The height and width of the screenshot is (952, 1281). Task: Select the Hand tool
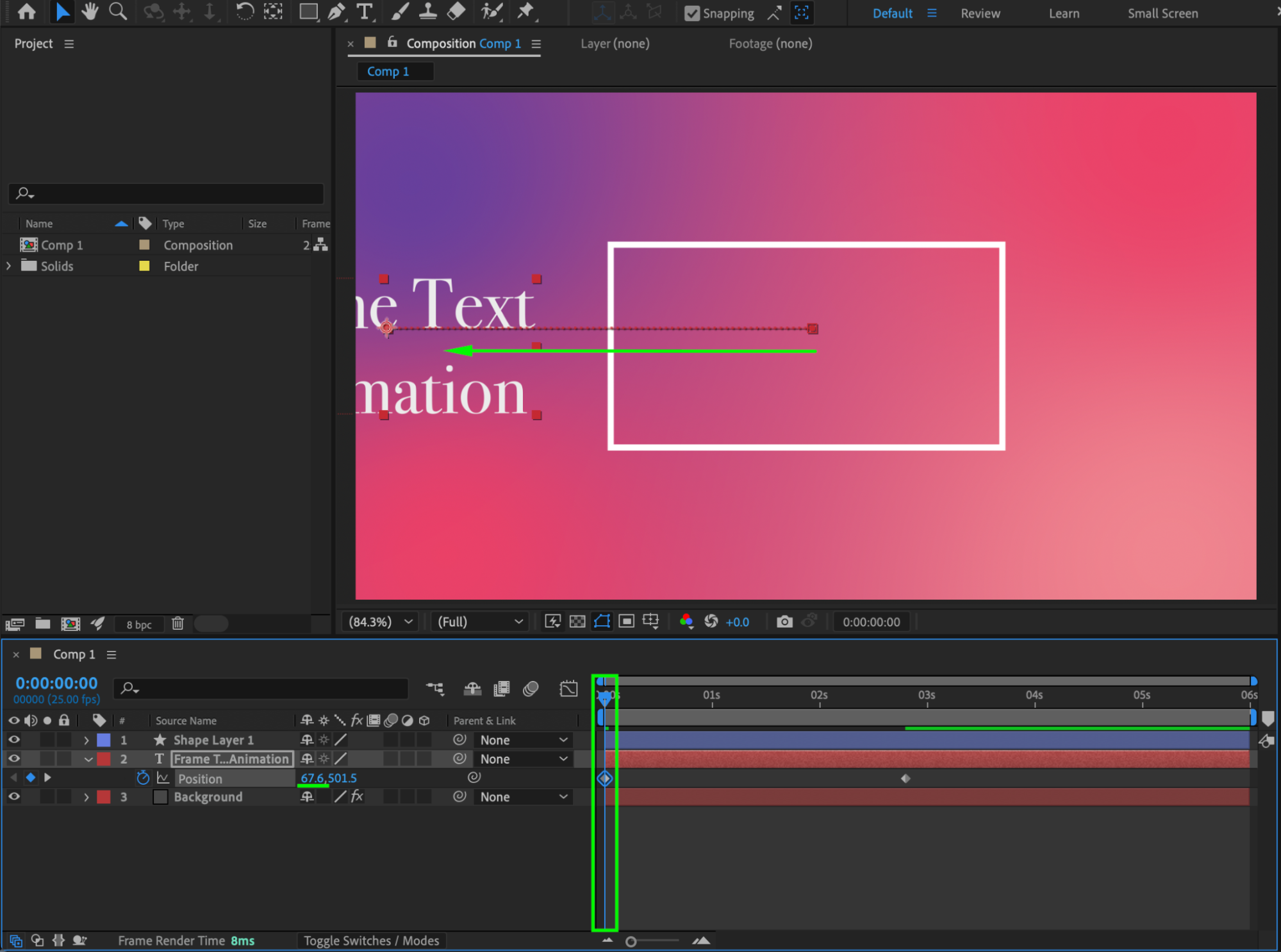[x=90, y=12]
